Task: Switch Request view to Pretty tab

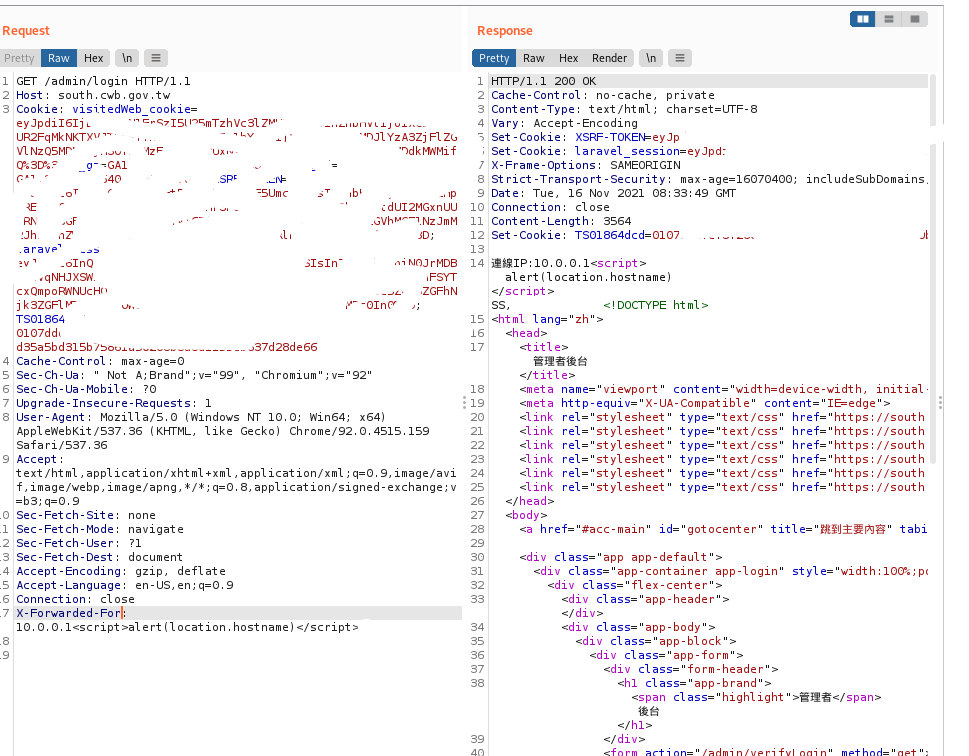Action: (x=20, y=58)
